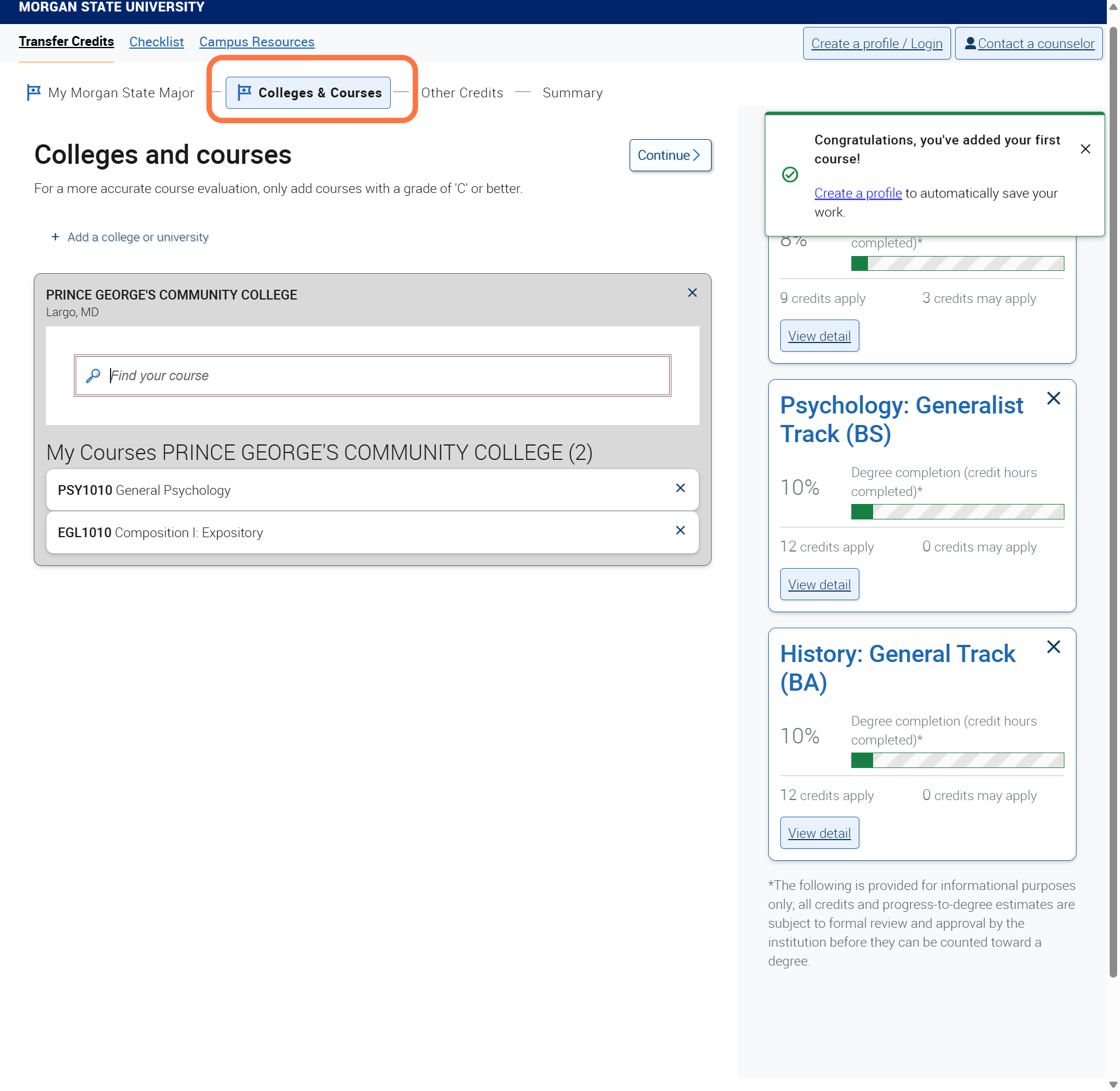
Task: Open the Transfer Credits tab
Action: pyautogui.click(x=66, y=42)
